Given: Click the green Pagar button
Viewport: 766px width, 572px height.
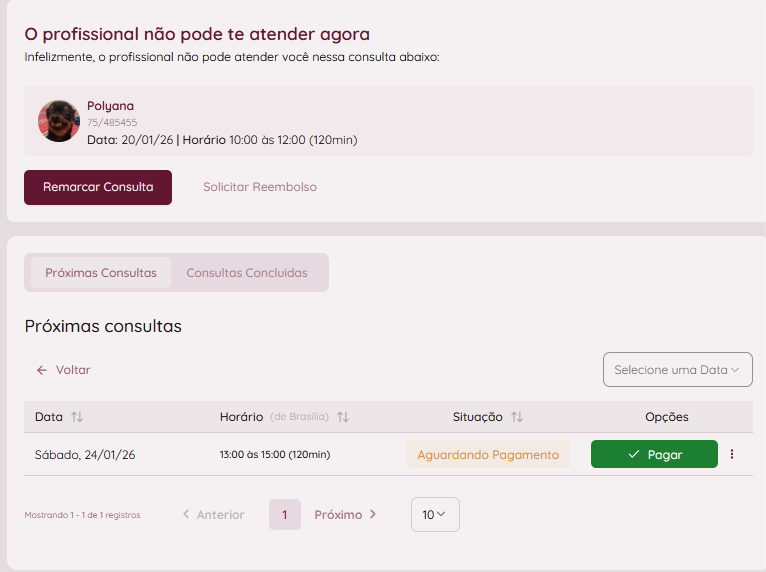Looking at the screenshot, I should coord(654,454).
